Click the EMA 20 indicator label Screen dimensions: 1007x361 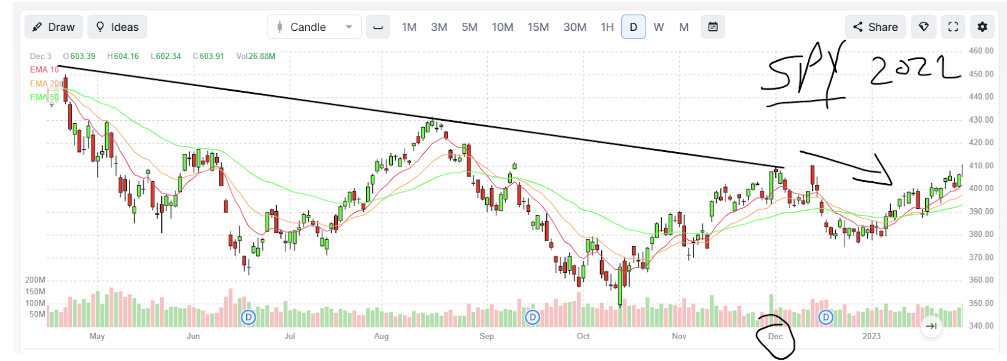pos(44,84)
